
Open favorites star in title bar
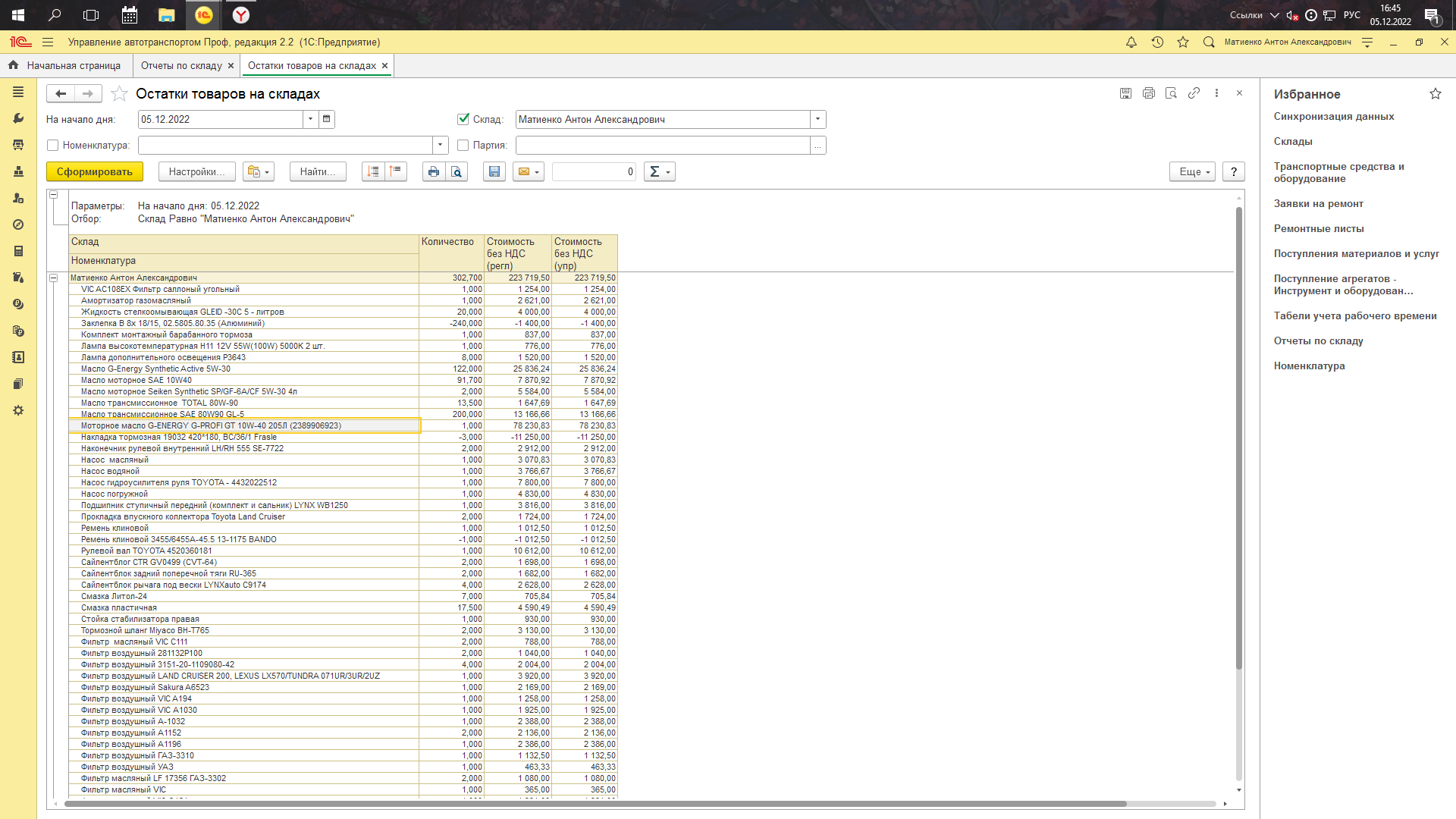coord(1183,42)
